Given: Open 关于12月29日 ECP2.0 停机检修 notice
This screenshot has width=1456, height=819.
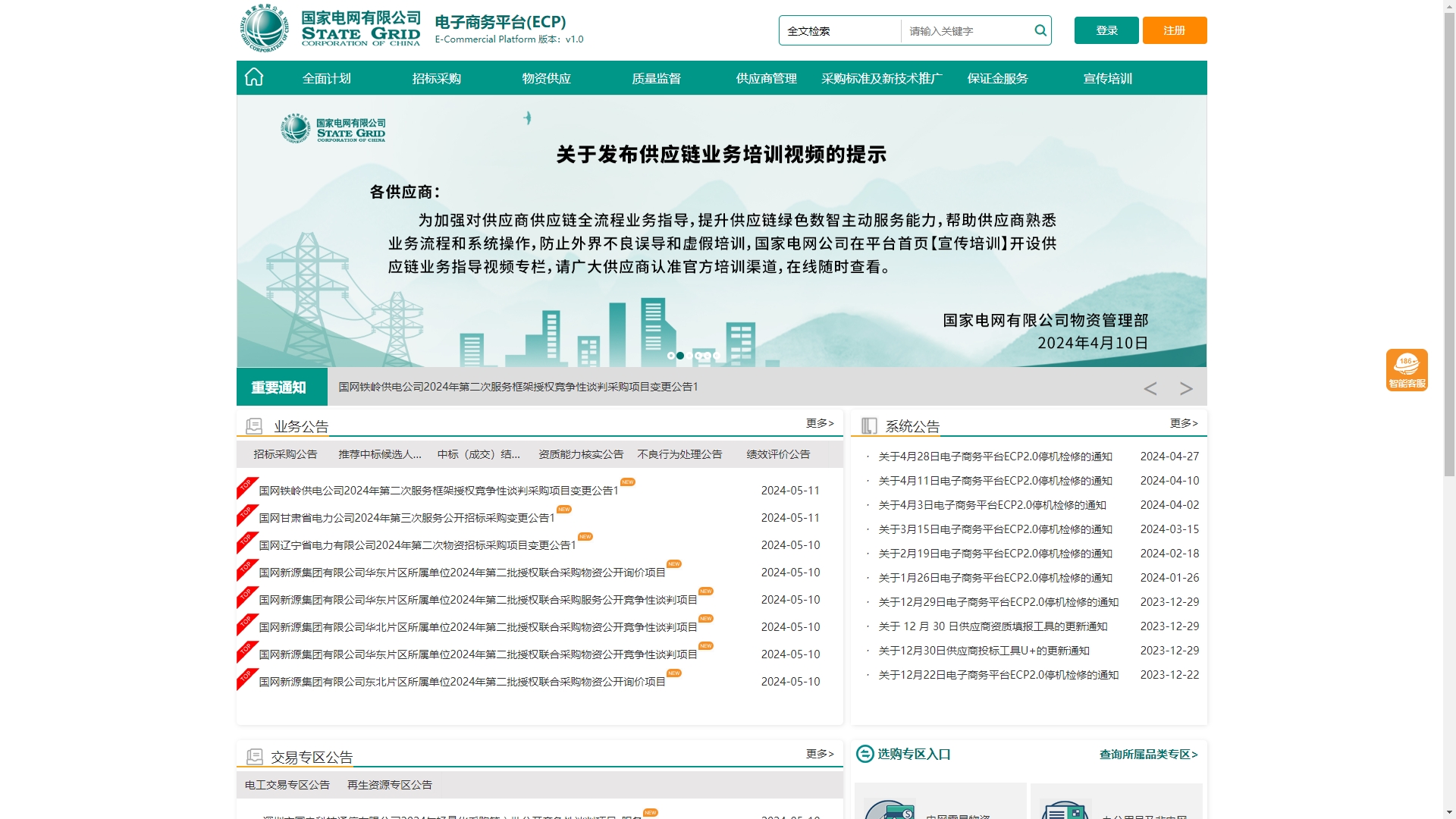Looking at the screenshot, I should point(999,602).
